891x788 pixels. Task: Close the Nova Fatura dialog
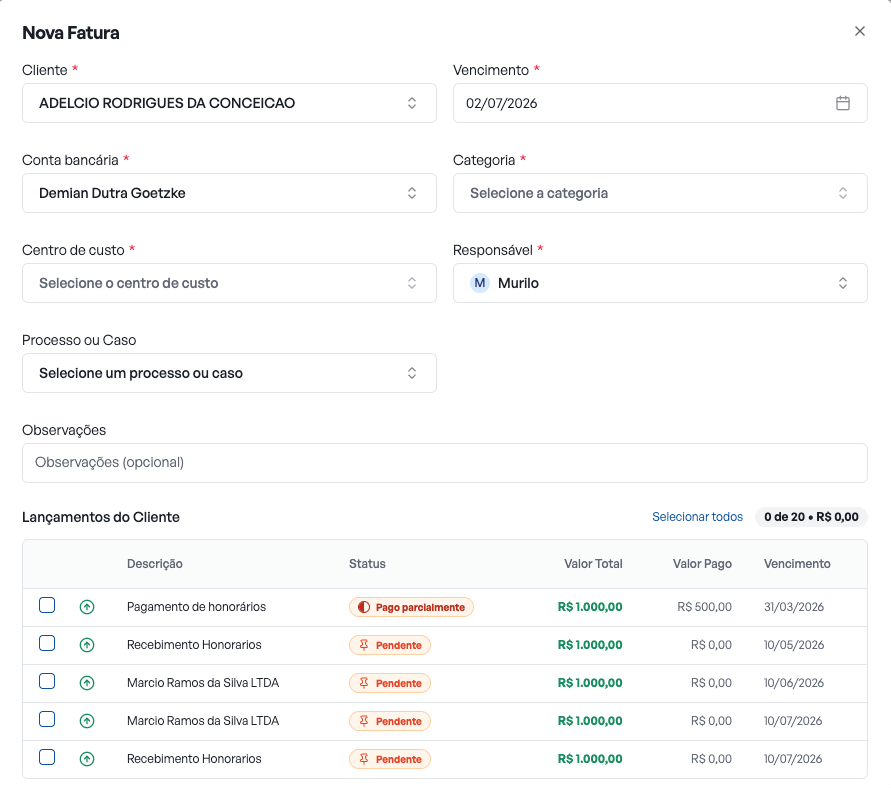tap(860, 31)
